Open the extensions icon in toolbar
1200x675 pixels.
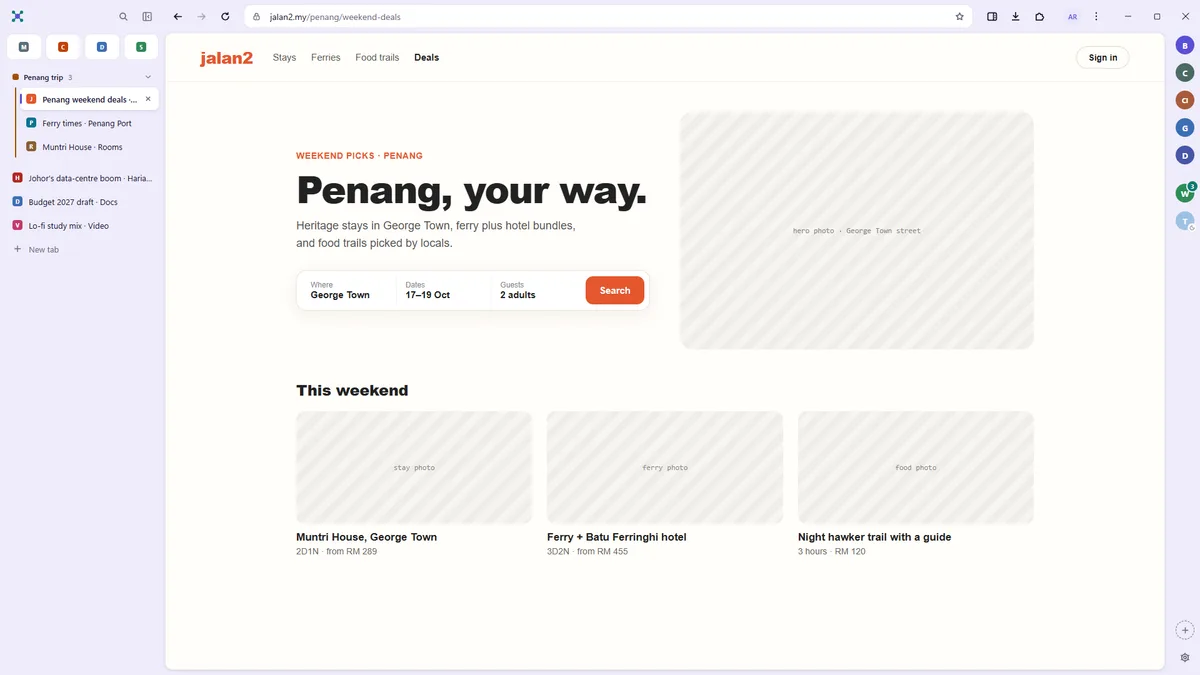tap(1040, 17)
